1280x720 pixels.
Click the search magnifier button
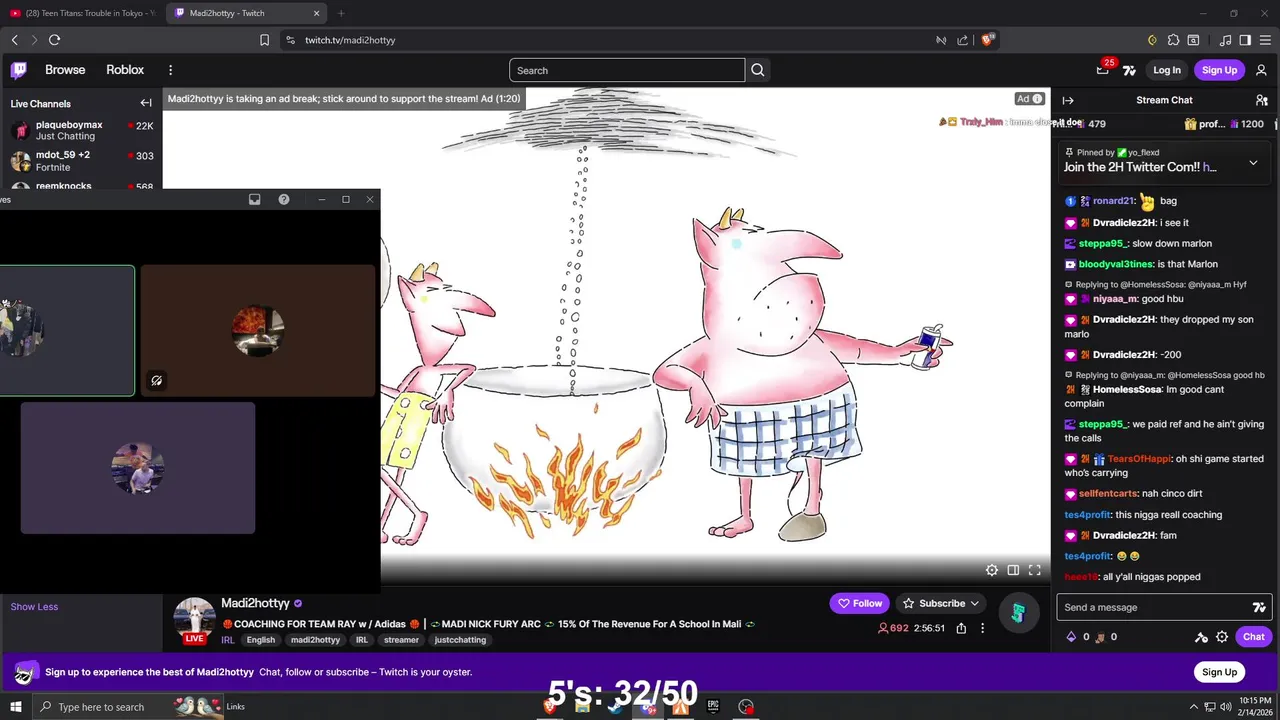(x=758, y=70)
